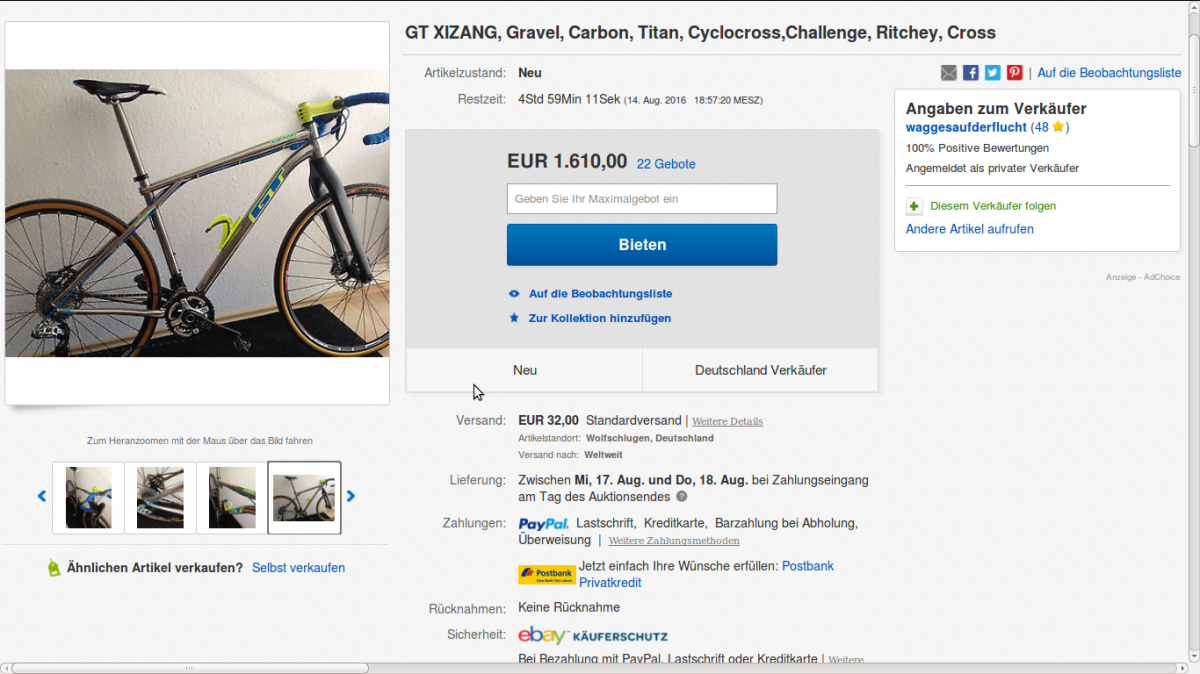Image resolution: width=1200 pixels, height=674 pixels.
Task: Click the Maximalgebot input field
Action: coord(641,199)
